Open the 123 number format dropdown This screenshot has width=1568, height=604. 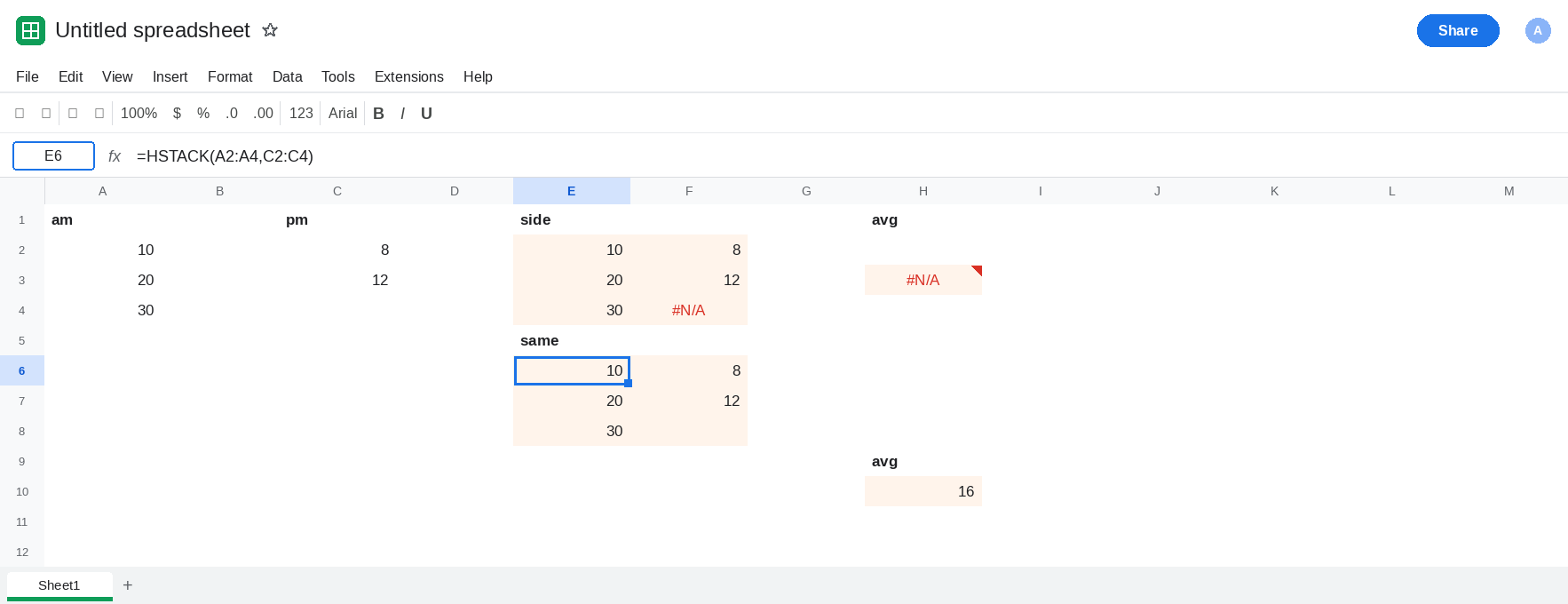tap(301, 114)
